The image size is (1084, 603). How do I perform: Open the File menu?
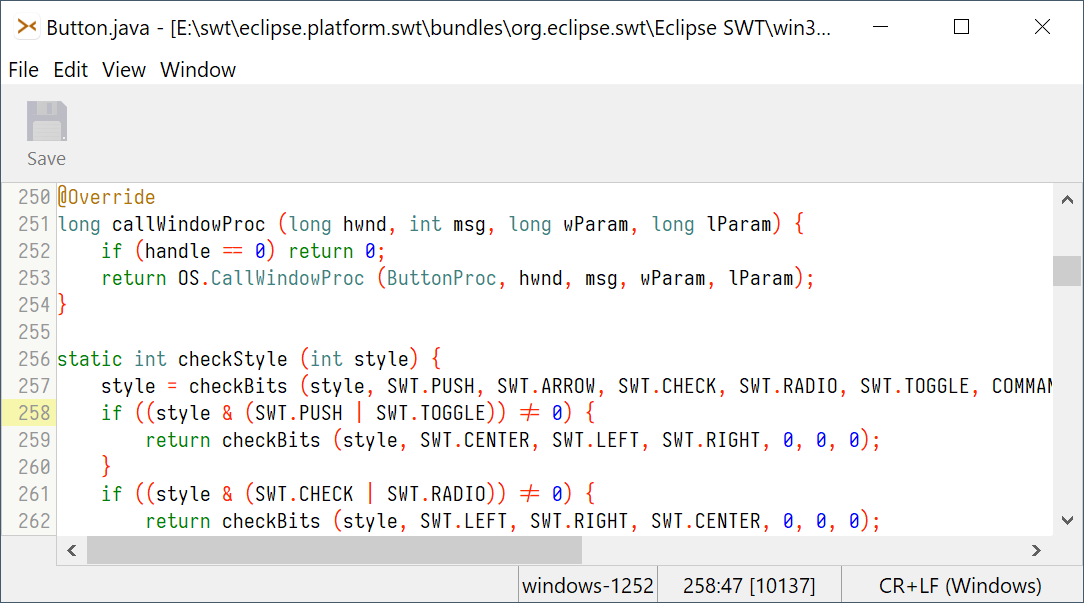pyautogui.click(x=23, y=70)
